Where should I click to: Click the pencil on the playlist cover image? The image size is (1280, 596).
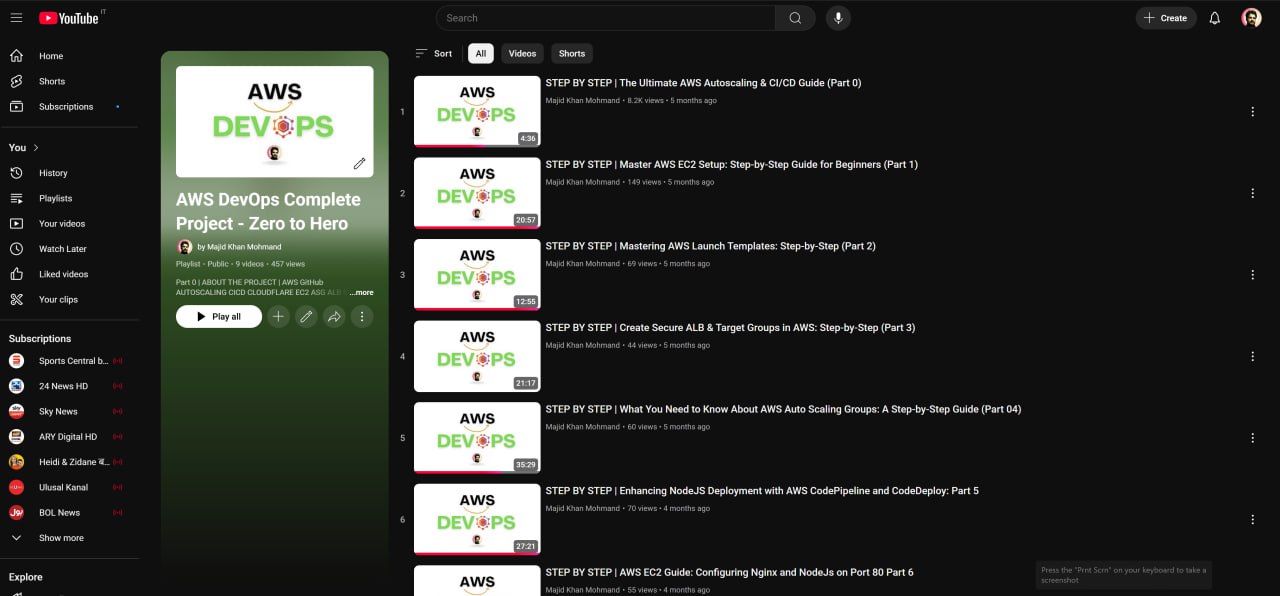[359, 163]
